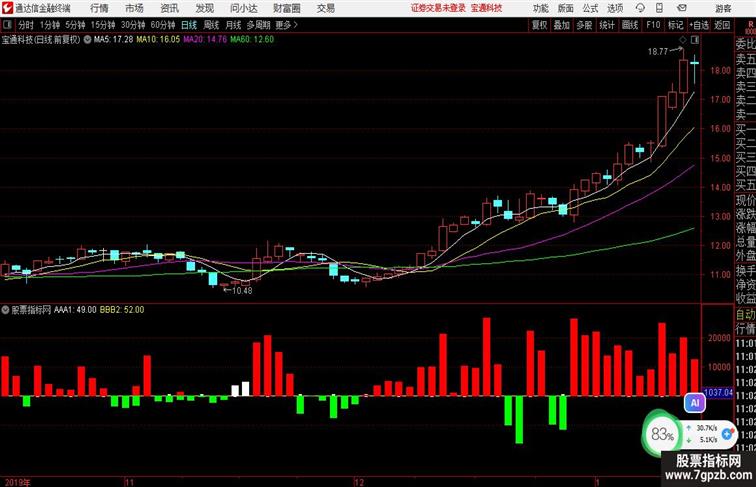Select the 周线 weekly chart tab
Viewport: 756px width, 487px height.
pyautogui.click(x=211, y=25)
